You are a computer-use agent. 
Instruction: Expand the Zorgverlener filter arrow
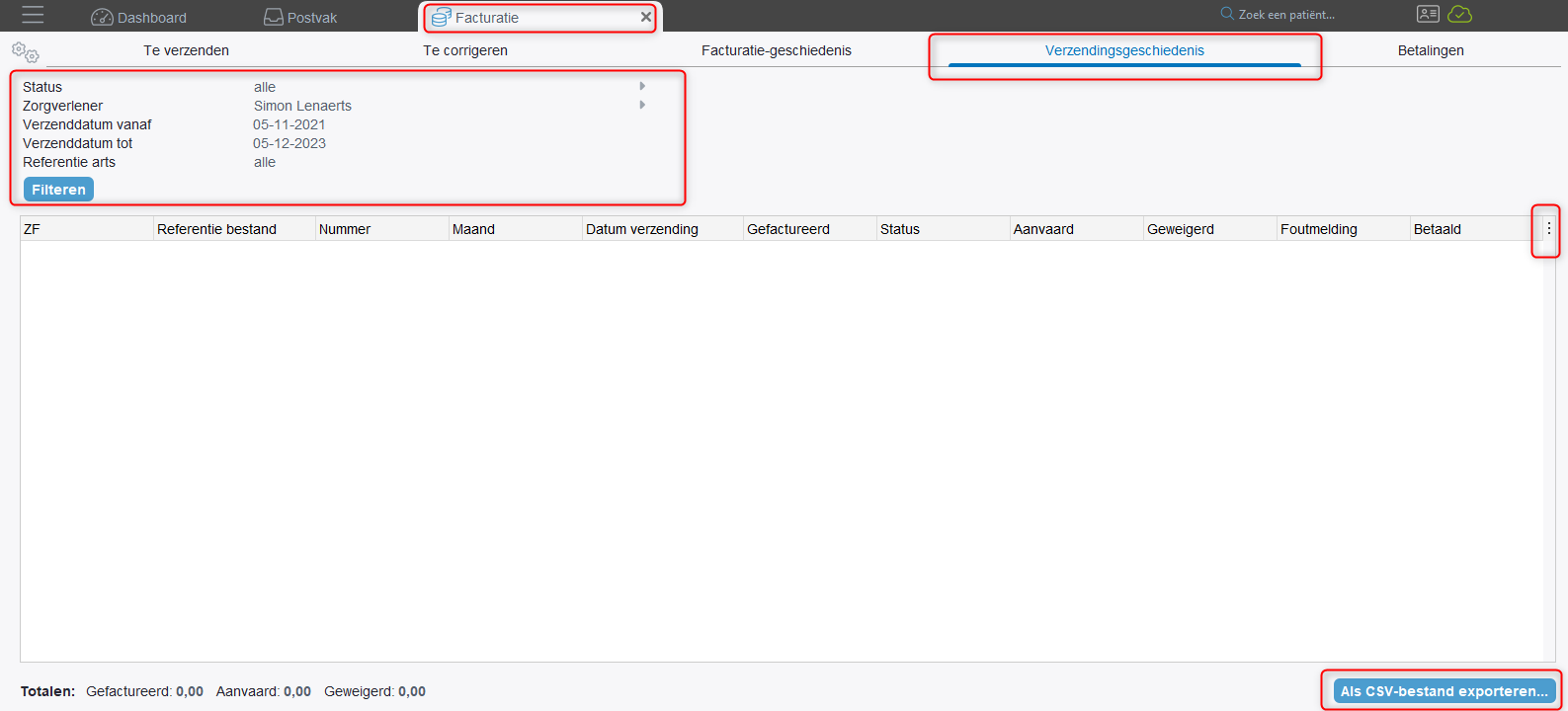642,105
